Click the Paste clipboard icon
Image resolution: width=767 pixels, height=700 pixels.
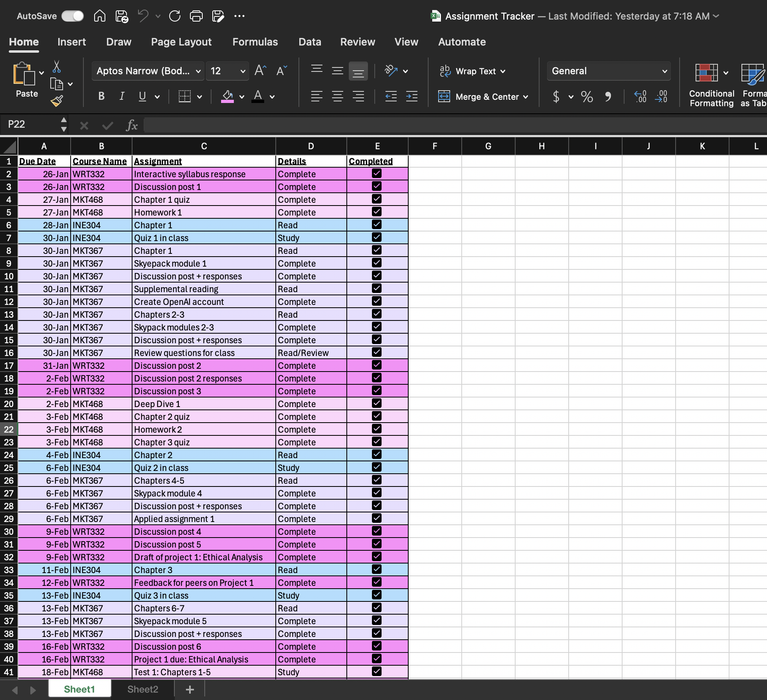click(24, 74)
